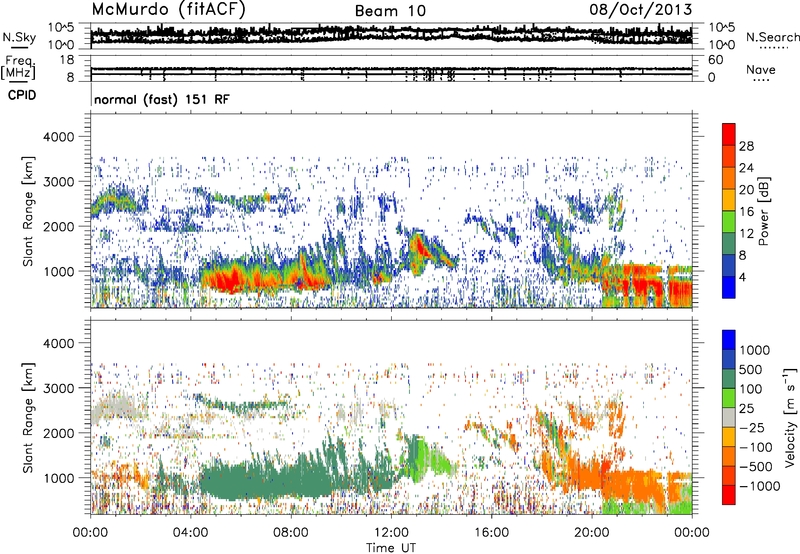Image resolution: width=800 pixels, height=554 pixels.
Task: Click the Nave legend label
Action: (x=760, y=69)
